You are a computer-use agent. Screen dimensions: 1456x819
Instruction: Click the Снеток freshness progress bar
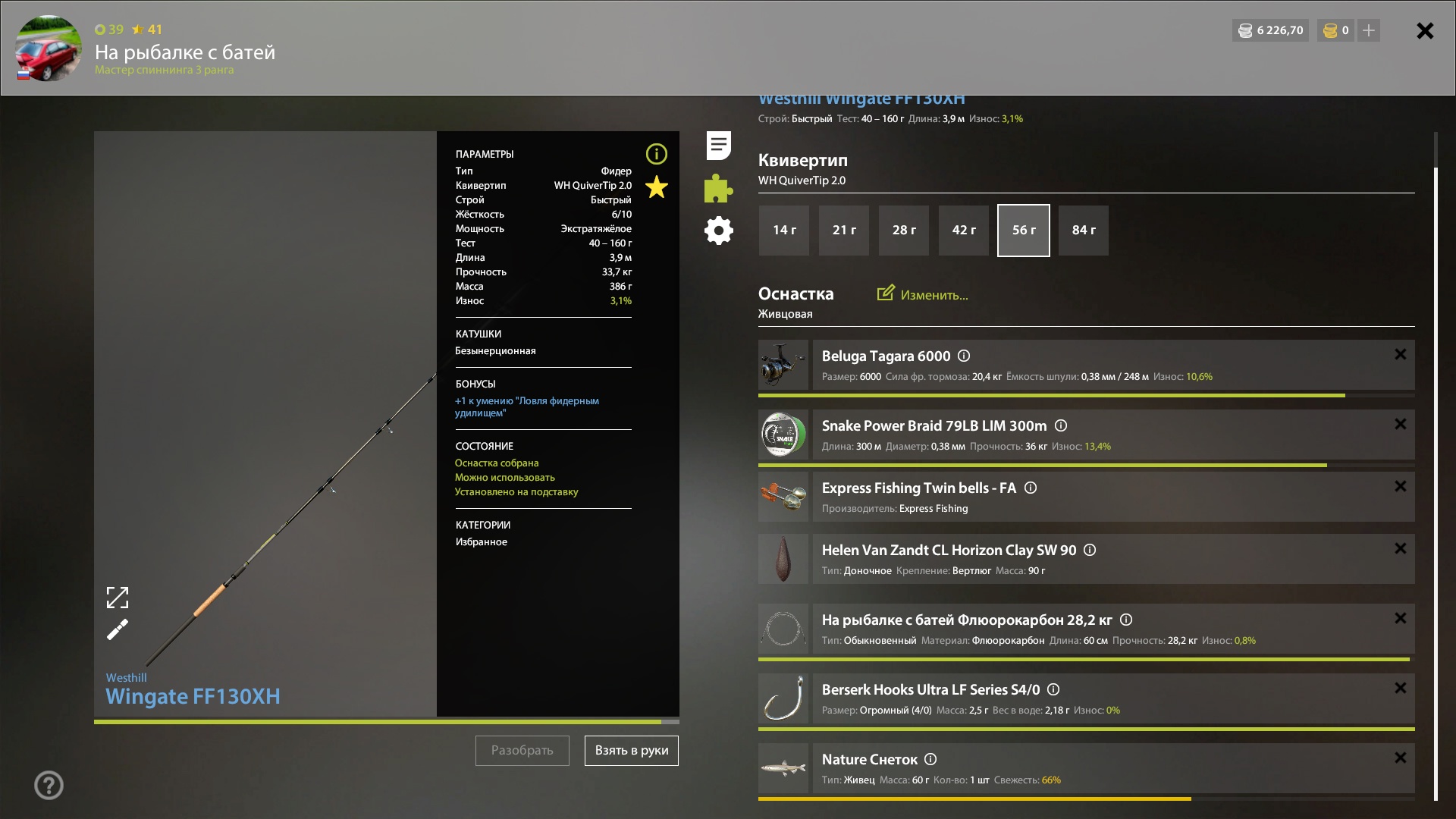pyautogui.click(x=1087, y=799)
